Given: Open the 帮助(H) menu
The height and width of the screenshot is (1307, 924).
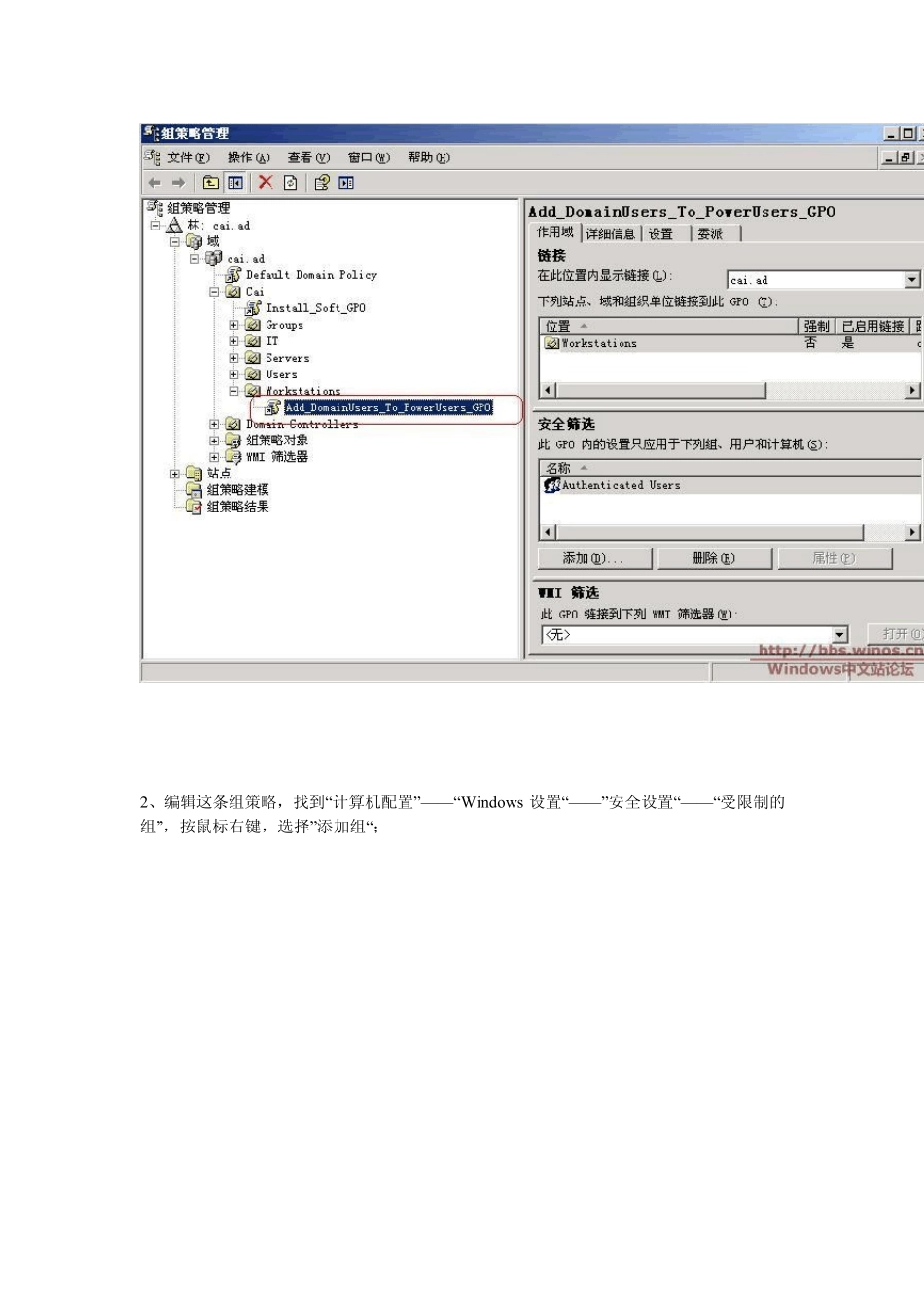Looking at the screenshot, I should (429, 158).
